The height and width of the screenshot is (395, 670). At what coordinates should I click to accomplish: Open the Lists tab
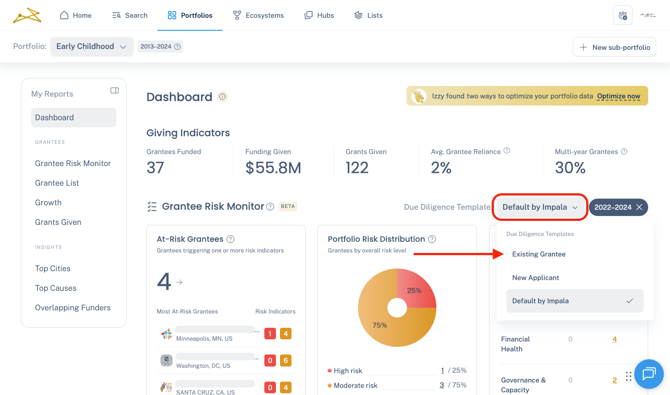click(x=368, y=15)
